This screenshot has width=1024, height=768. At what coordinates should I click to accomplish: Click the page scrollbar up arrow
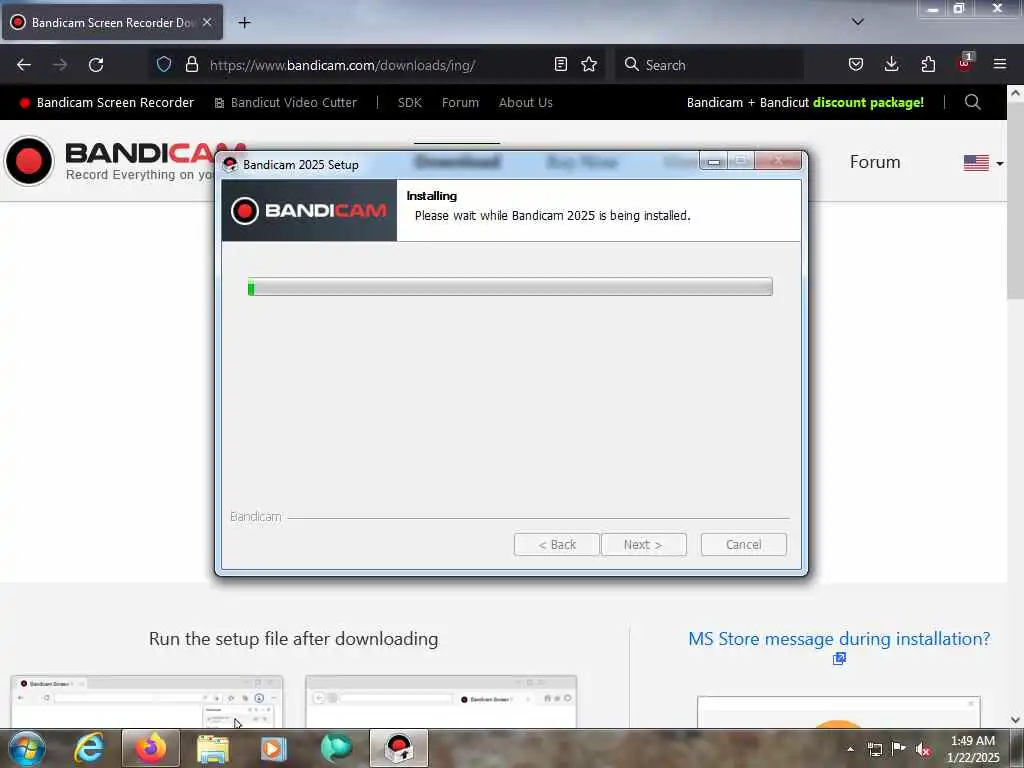point(1016,93)
